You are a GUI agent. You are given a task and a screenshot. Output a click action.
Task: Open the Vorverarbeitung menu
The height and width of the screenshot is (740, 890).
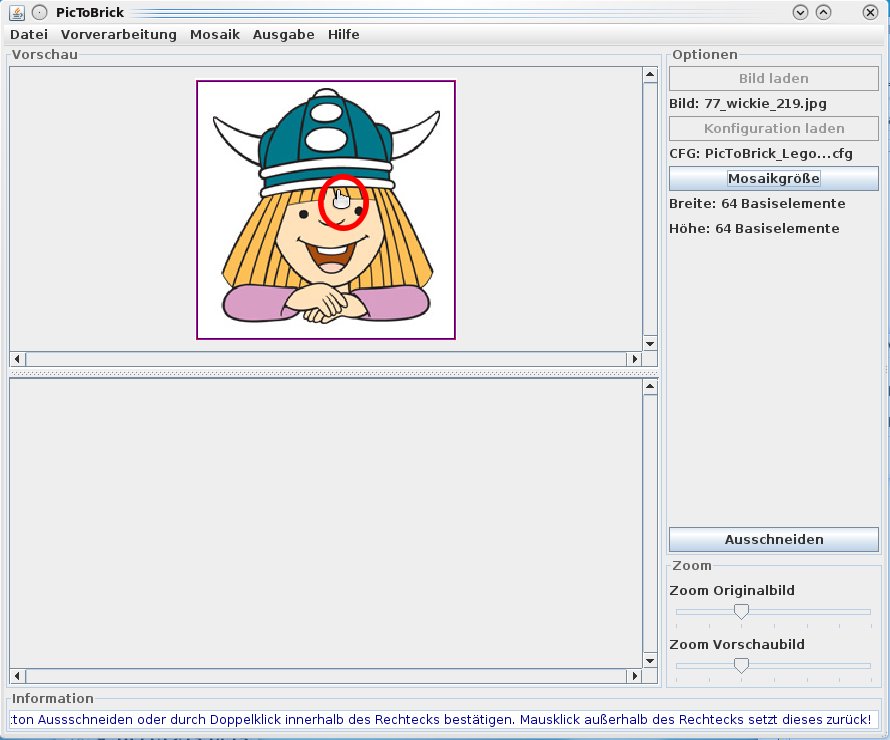click(x=119, y=35)
